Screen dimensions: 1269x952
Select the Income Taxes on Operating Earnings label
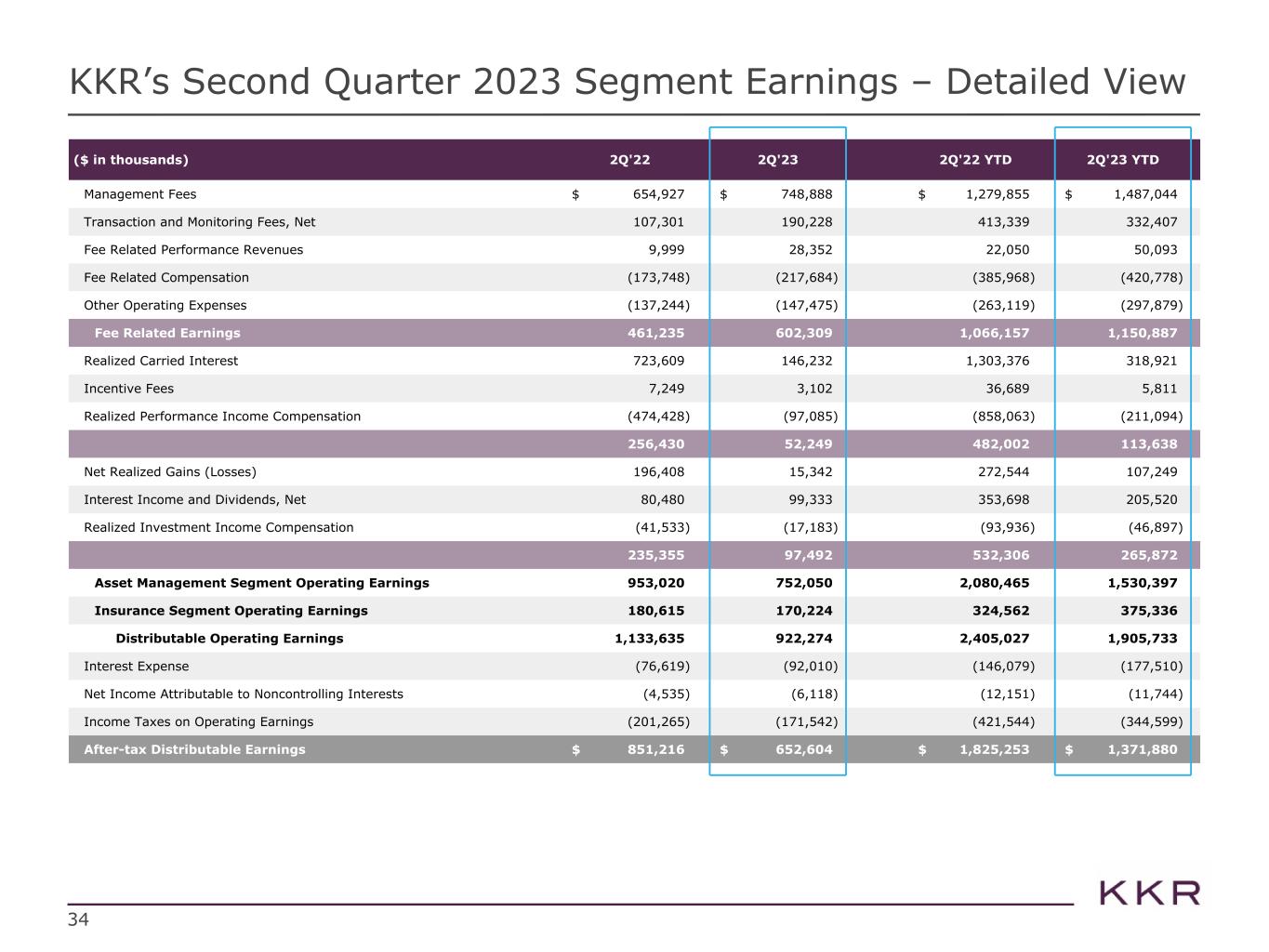[198, 721]
